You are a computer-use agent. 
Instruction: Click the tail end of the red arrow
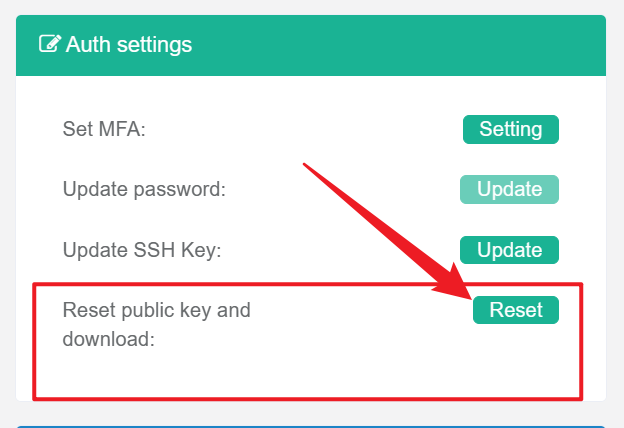[x=306, y=165]
